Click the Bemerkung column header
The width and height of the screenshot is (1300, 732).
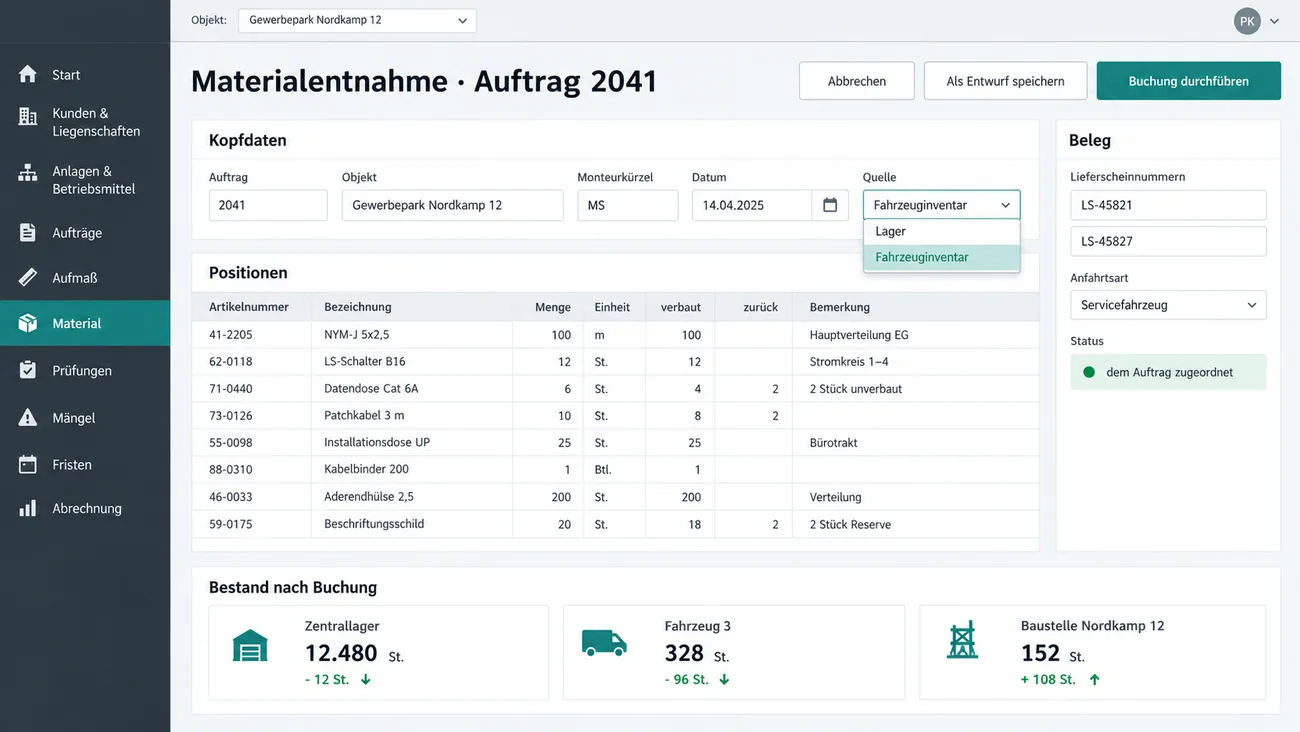[x=840, y=307]
